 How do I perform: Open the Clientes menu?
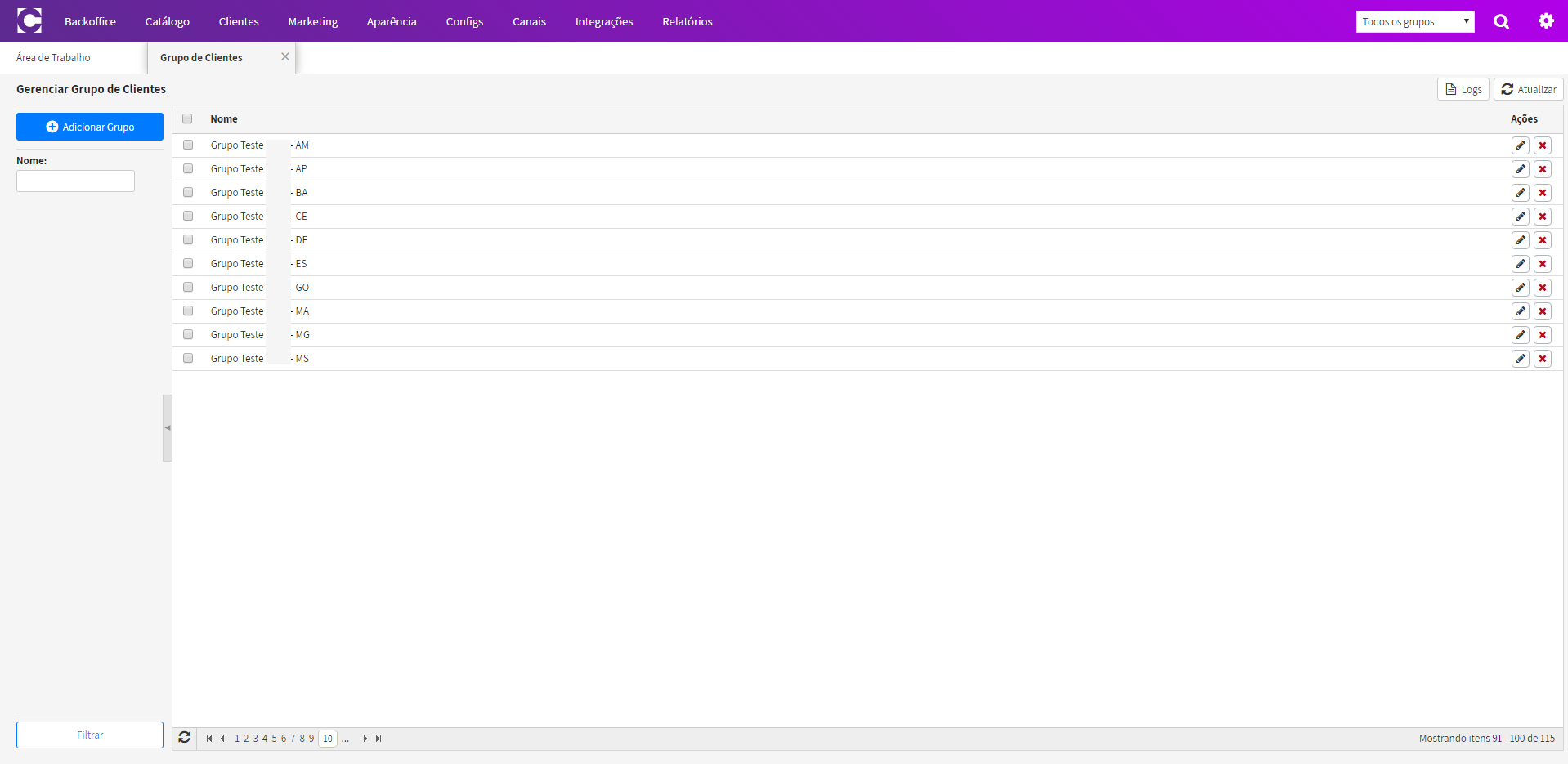pos(239,21)
